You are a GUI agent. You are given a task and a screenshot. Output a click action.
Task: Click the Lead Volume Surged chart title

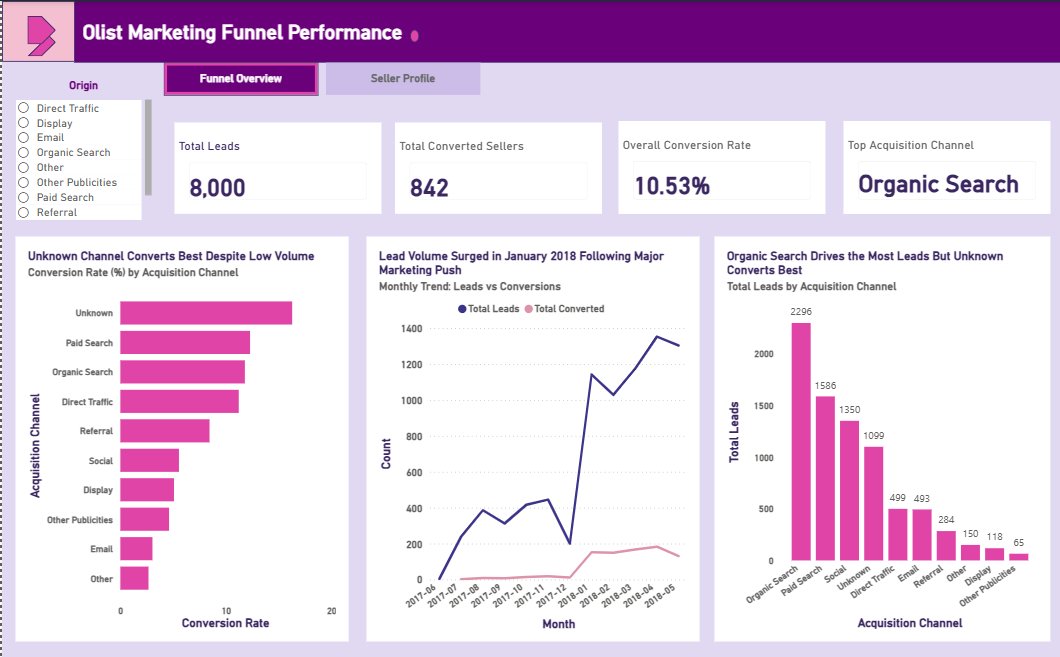521,263
